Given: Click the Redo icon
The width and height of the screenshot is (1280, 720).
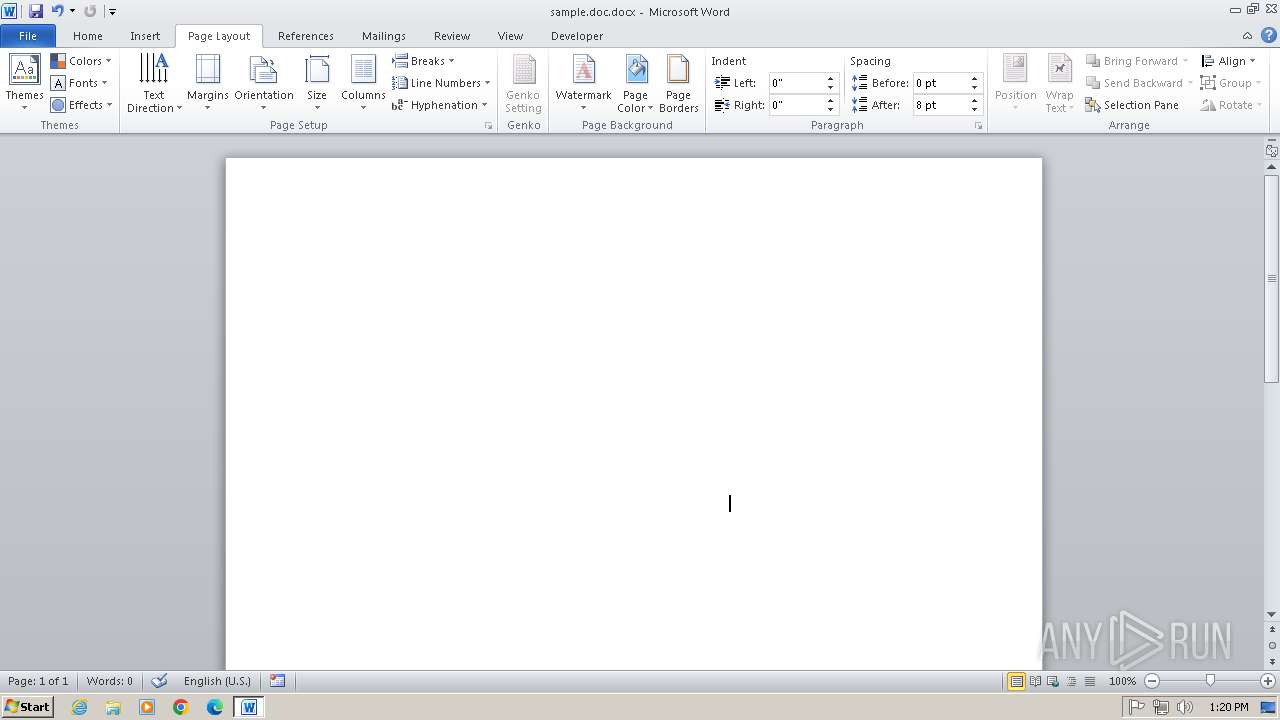Looking at the screenshot, I should [x=90, y=11].
